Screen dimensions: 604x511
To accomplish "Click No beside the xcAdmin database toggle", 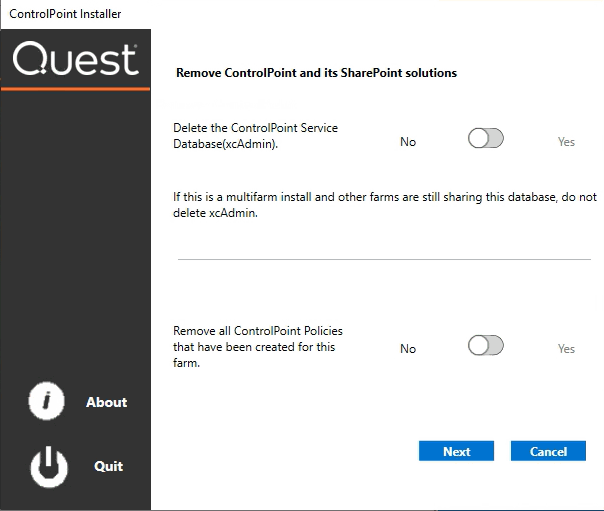I will [408, 142].
